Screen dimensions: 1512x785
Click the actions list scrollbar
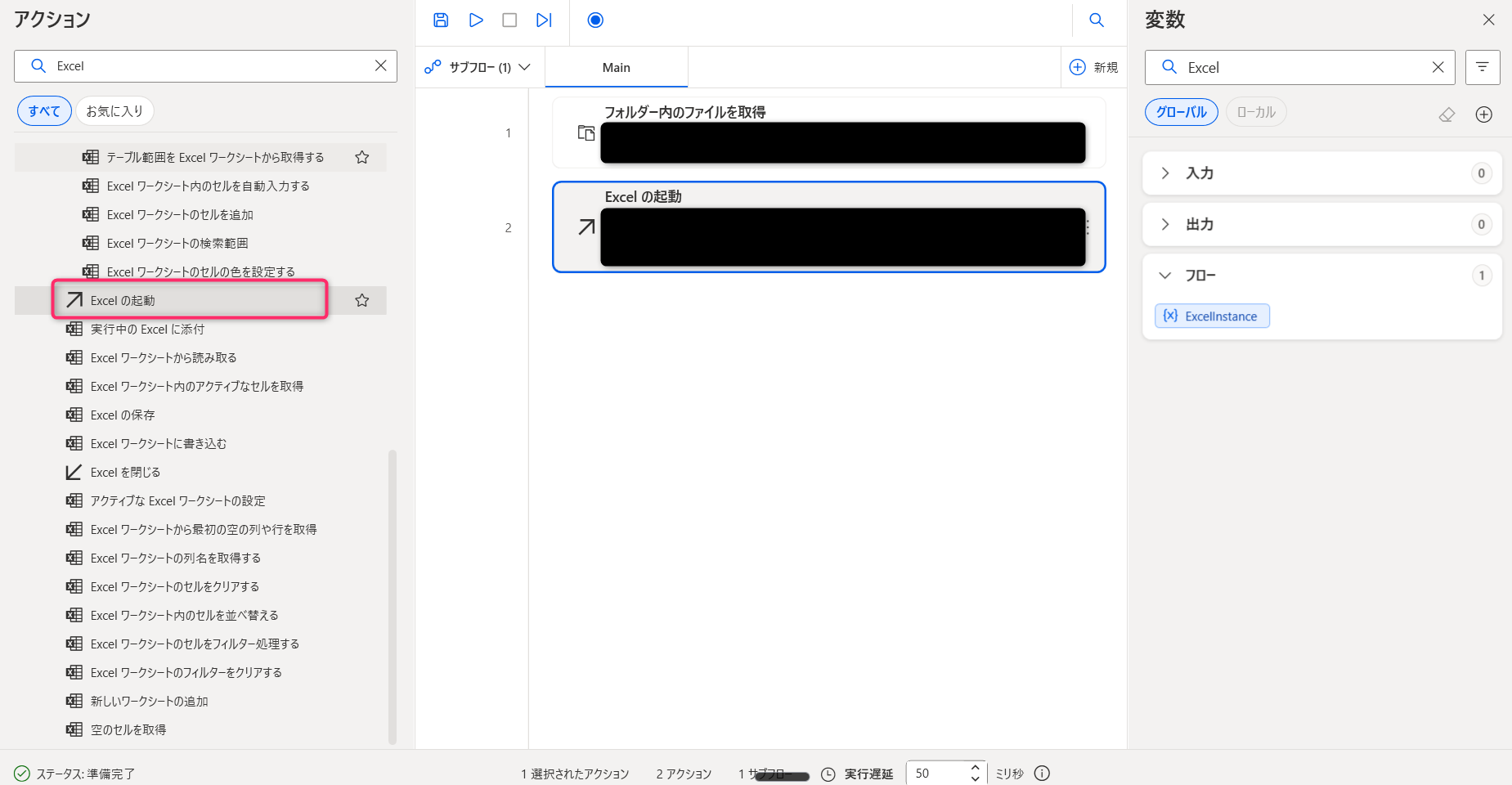pos(393,597)
